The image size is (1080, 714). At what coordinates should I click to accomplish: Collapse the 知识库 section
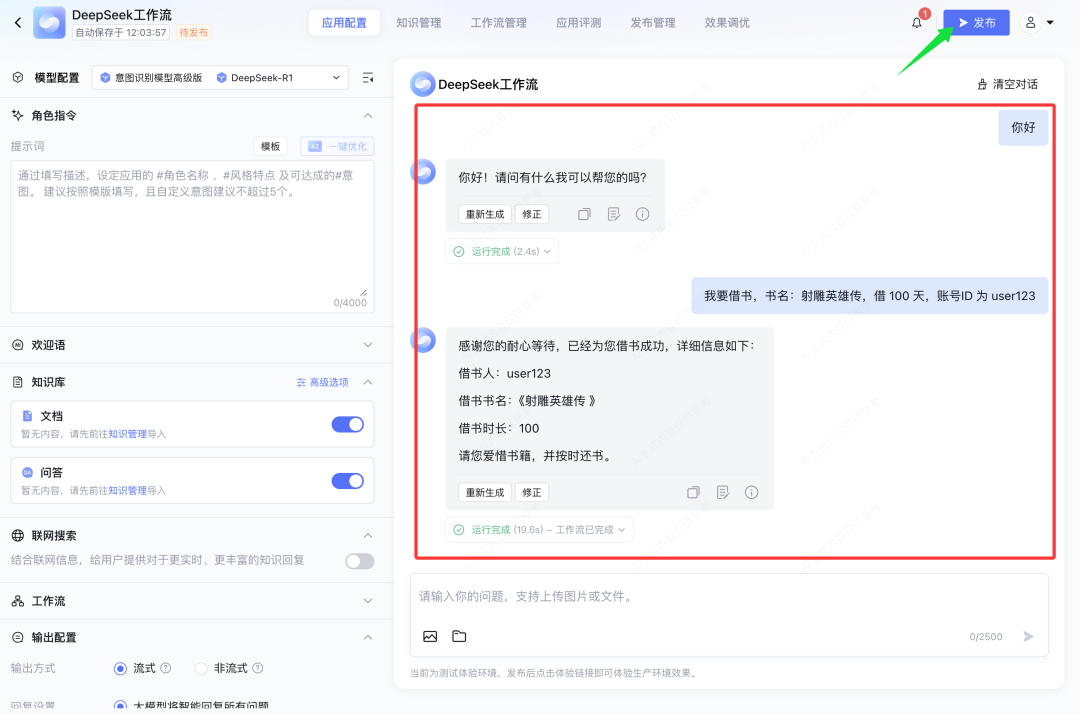point(368,382)
